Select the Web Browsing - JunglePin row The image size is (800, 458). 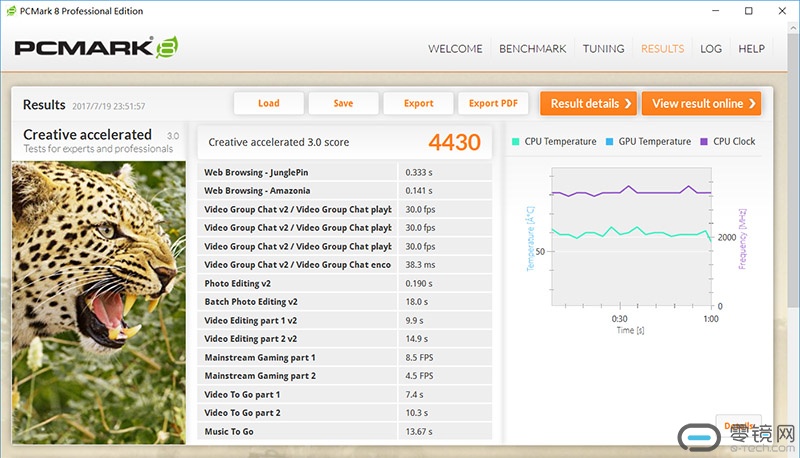(x=344, y=172)
